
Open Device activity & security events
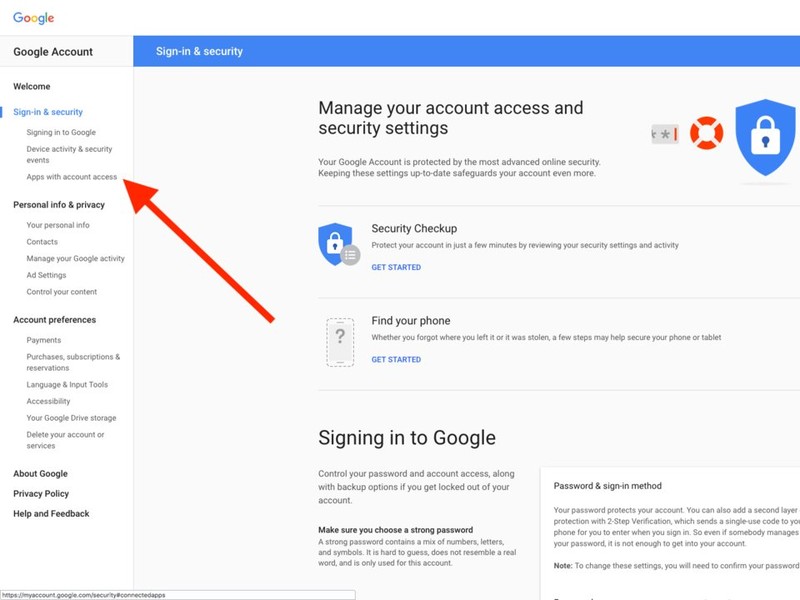[x=69, y=155]
